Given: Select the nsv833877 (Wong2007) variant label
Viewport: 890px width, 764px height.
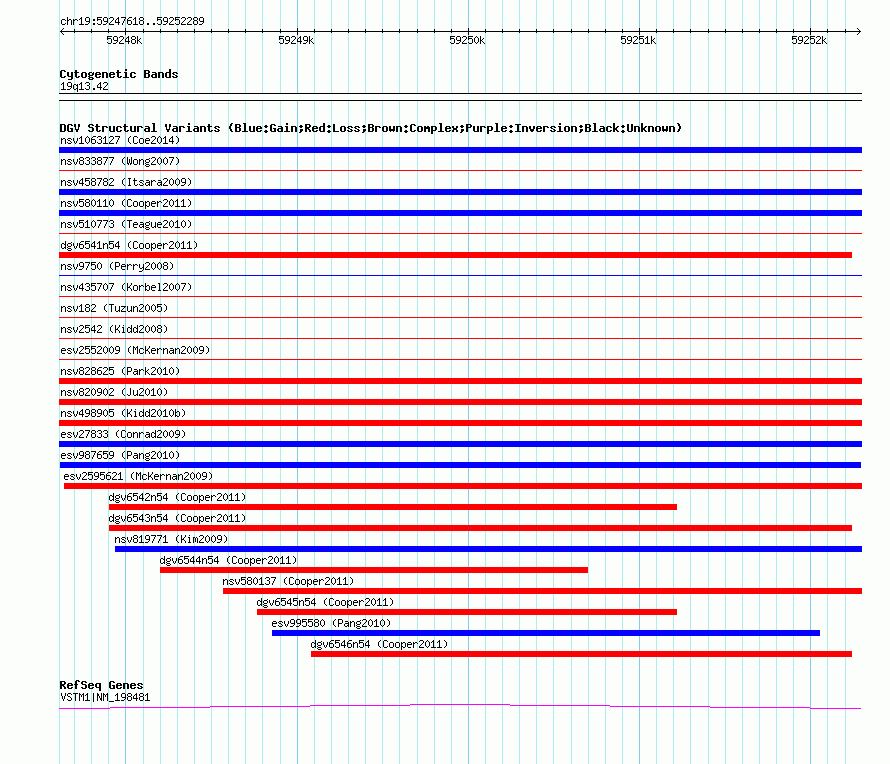Looking at the screenshot, I should point(120,161).
